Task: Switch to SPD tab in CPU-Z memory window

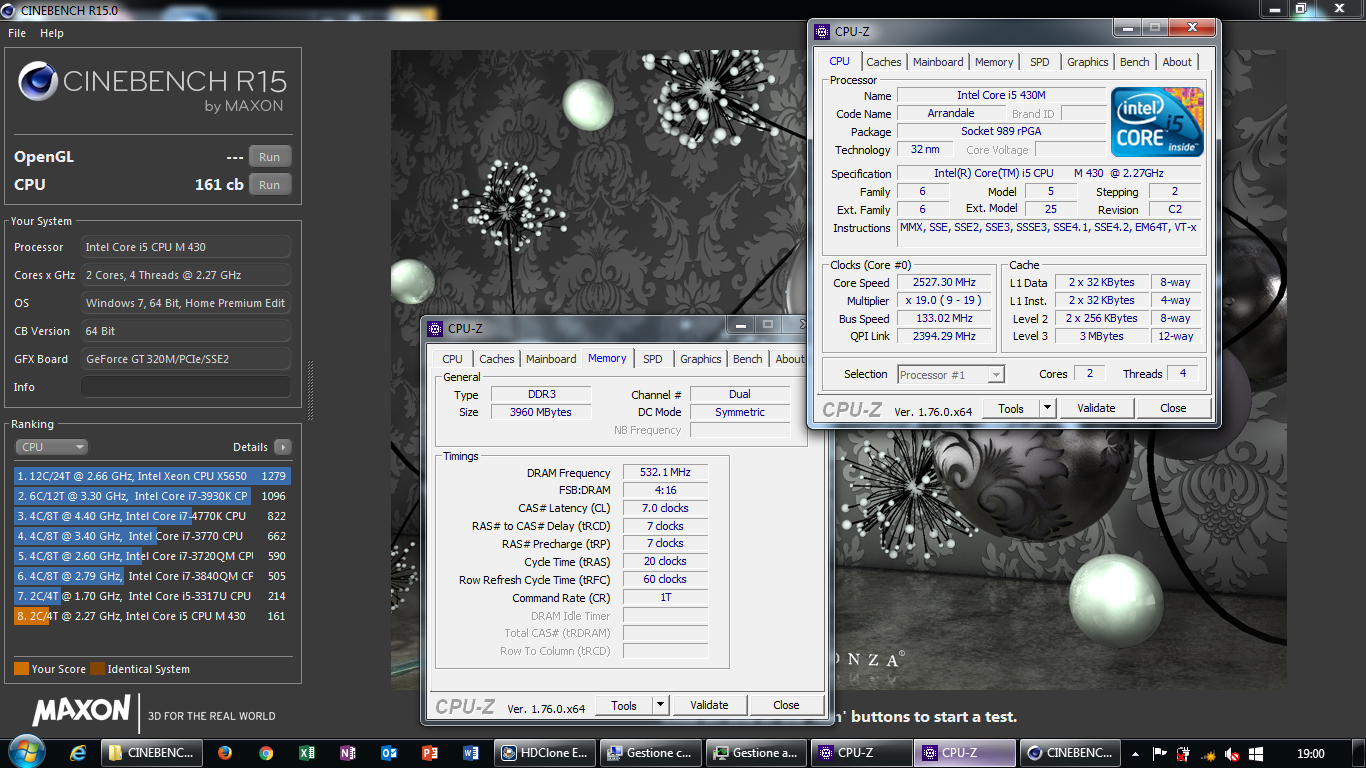Action: [x=653, y=359]
